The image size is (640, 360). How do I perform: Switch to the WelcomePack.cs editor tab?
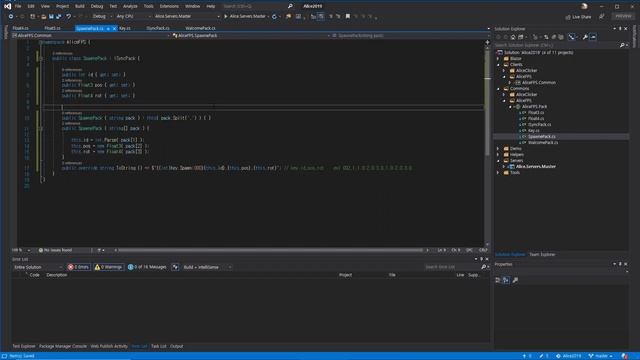(x=200, y=28)
